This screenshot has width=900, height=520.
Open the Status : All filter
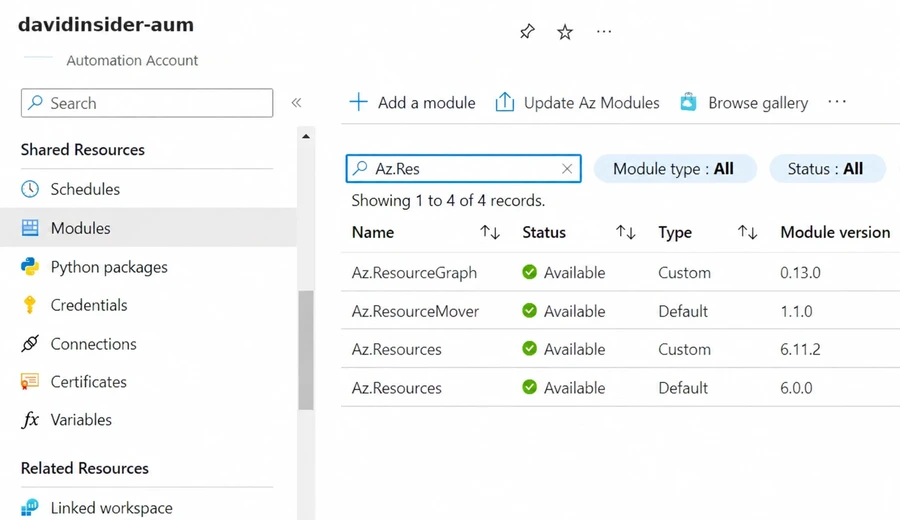[x=827, y=169]
